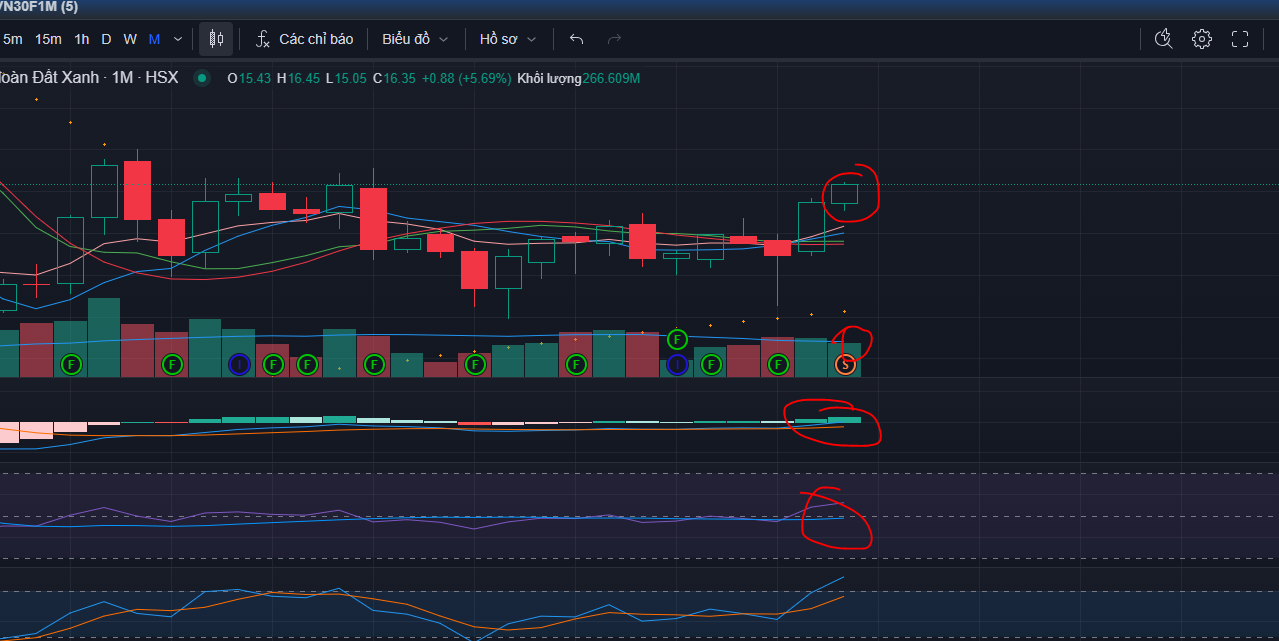Image resolution: width=1279 pixels, height=641 pixels.
Task: Click the F marker stacked above the blue I marker
Action: 677,339
